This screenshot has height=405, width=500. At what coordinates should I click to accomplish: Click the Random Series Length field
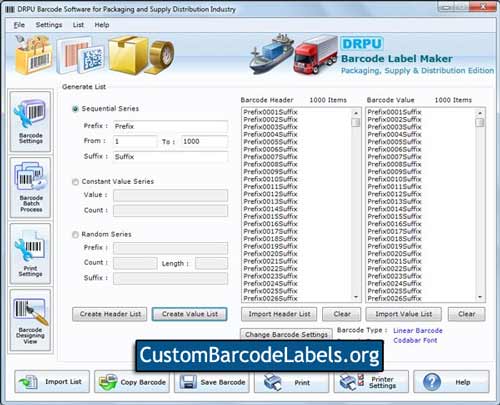211,263
